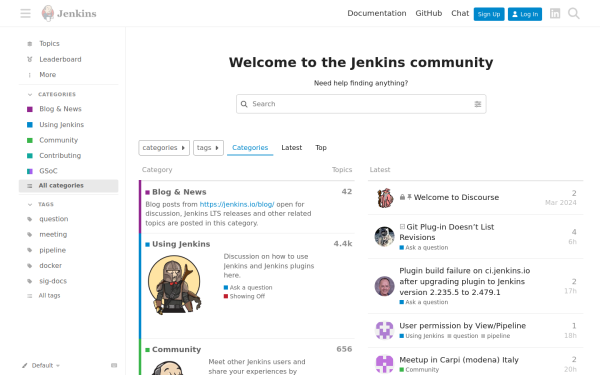Open the User permission topic poster avatar
Screen dimensions: 600x375
(385, 330)
